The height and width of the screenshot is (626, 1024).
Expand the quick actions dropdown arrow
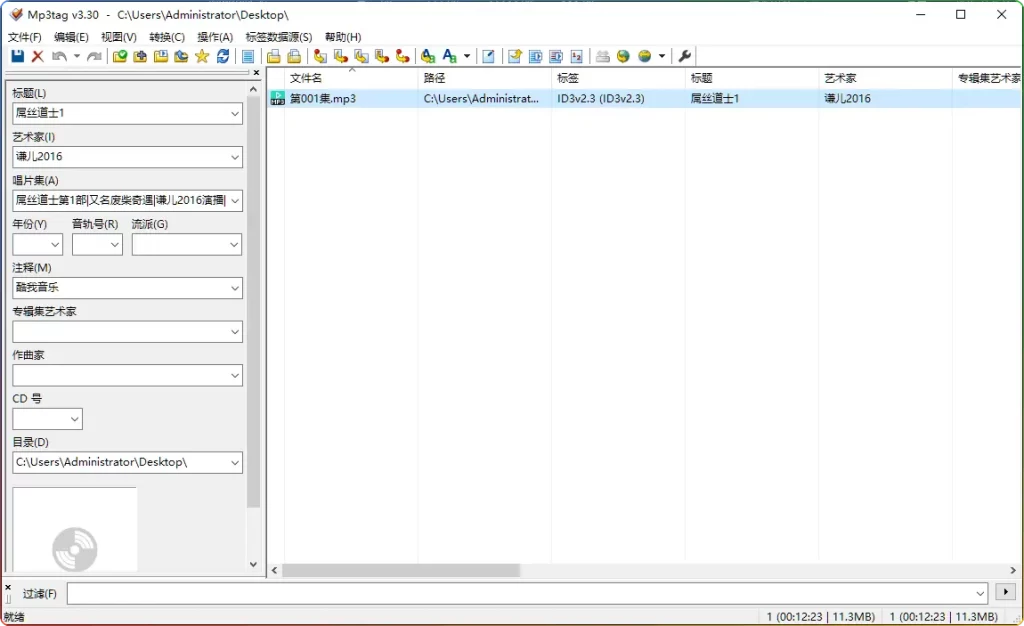(x=467, y=56)
